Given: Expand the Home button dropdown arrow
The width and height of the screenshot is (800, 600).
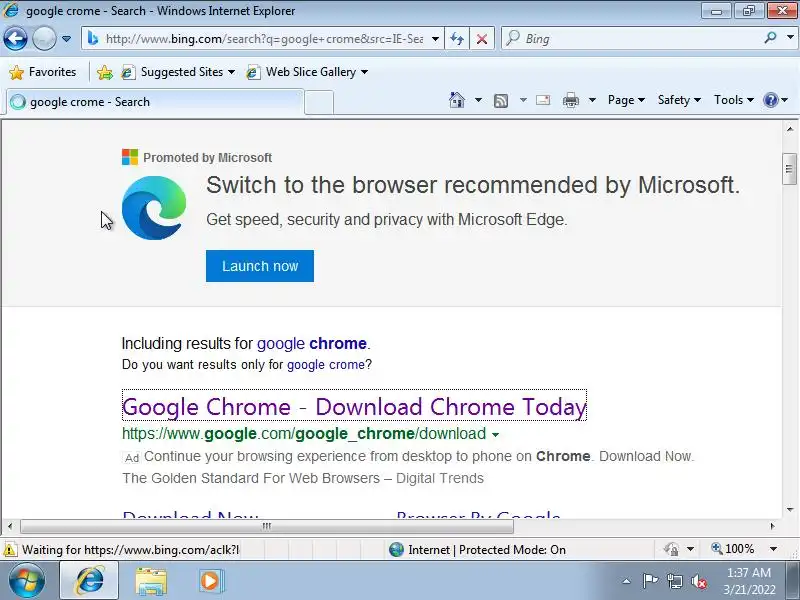Looking at the screenshot, I should 478,100.
